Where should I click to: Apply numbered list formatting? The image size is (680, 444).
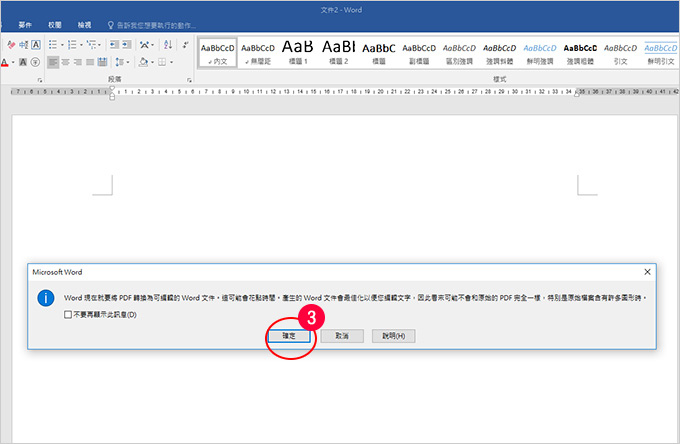72,45
